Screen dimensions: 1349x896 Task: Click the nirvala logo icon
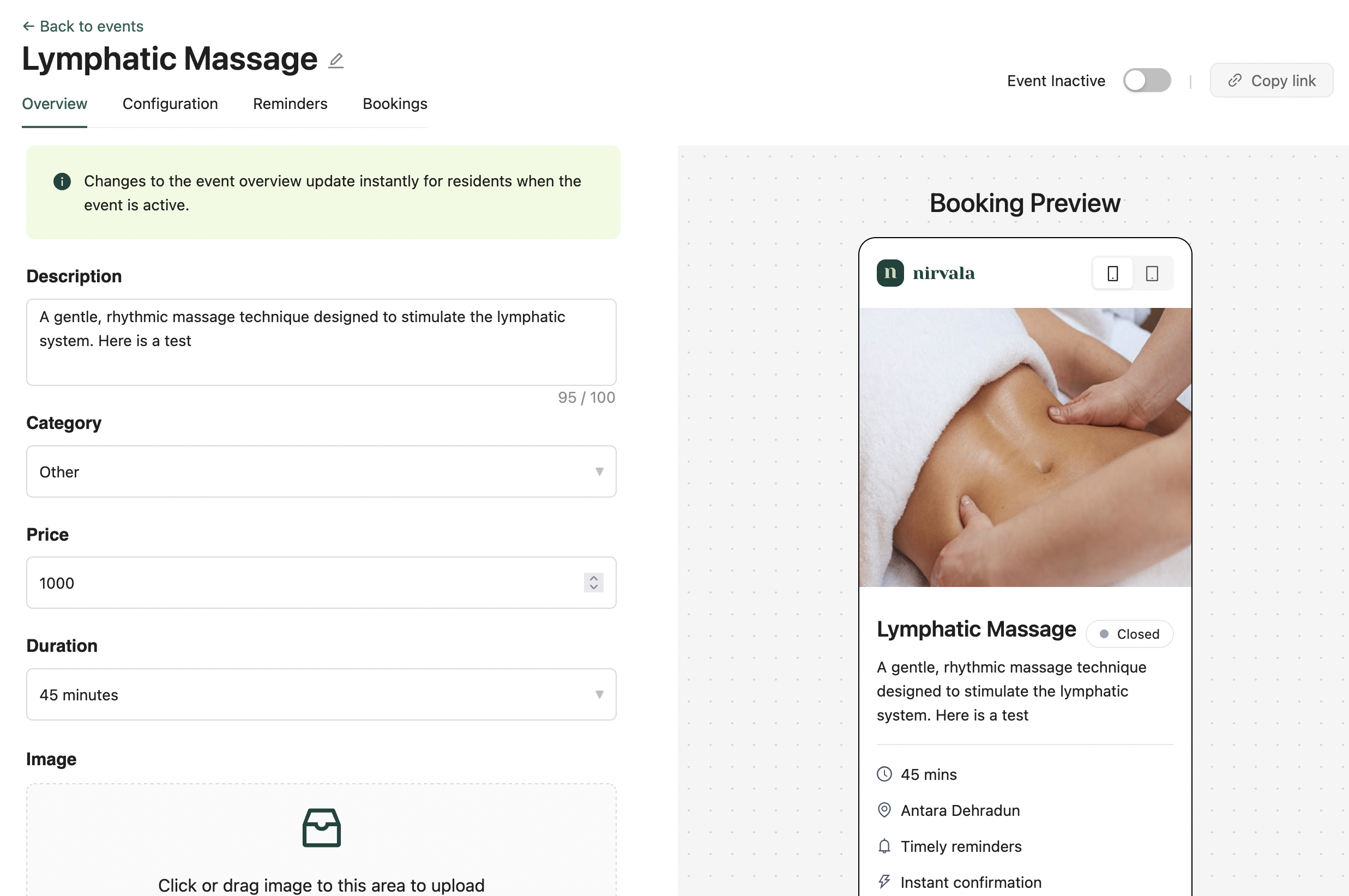(x=890, y=273)
